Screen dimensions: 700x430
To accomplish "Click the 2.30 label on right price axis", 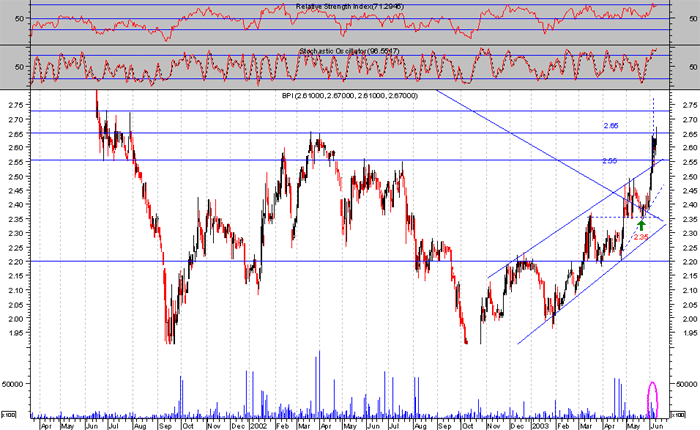I will (690, 233).
